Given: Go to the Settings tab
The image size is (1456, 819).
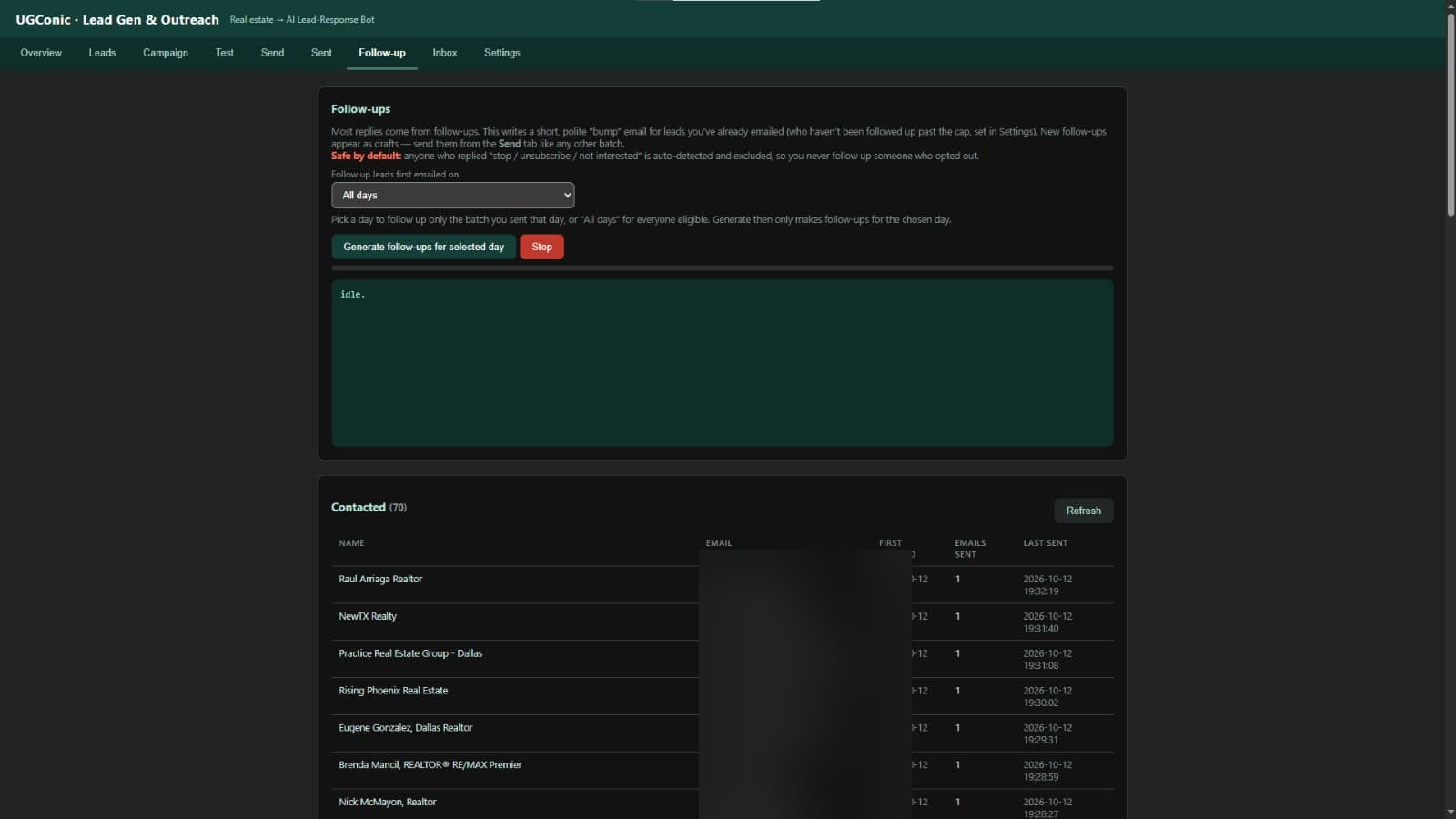Looking at the screenshot, I should [502, 53].
